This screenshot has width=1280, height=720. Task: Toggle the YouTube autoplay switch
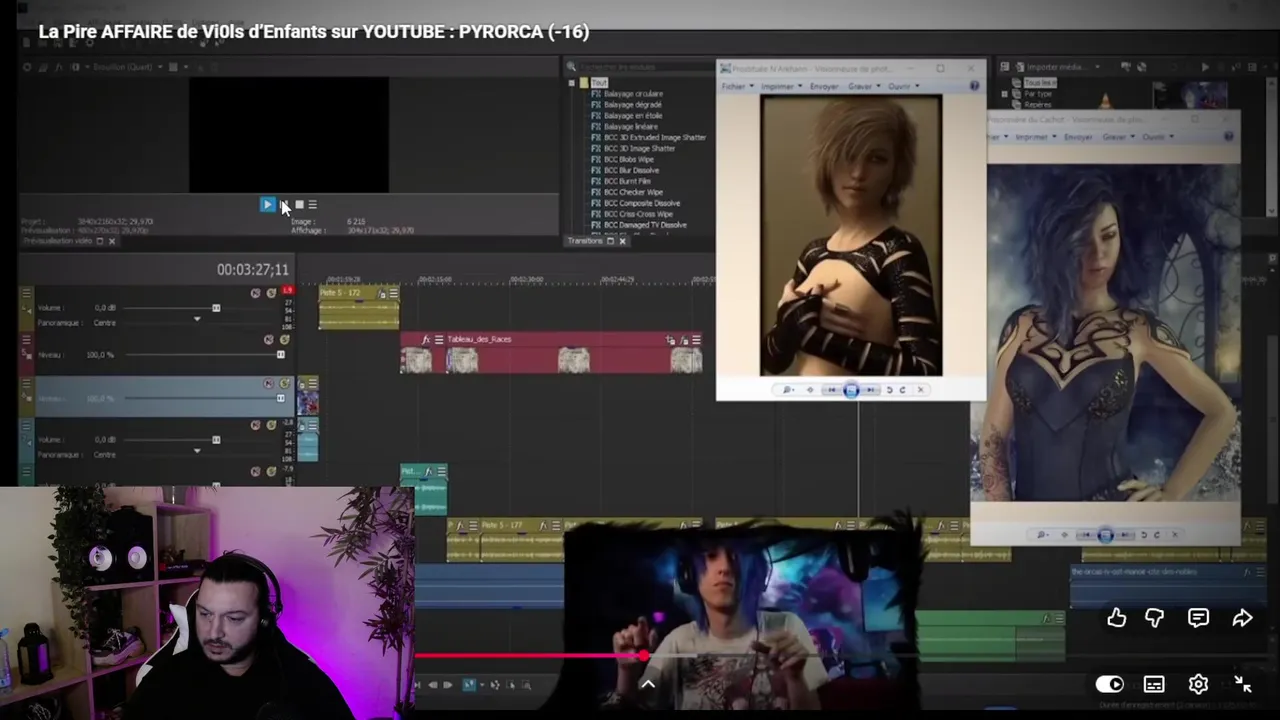tap(1110, 684)
